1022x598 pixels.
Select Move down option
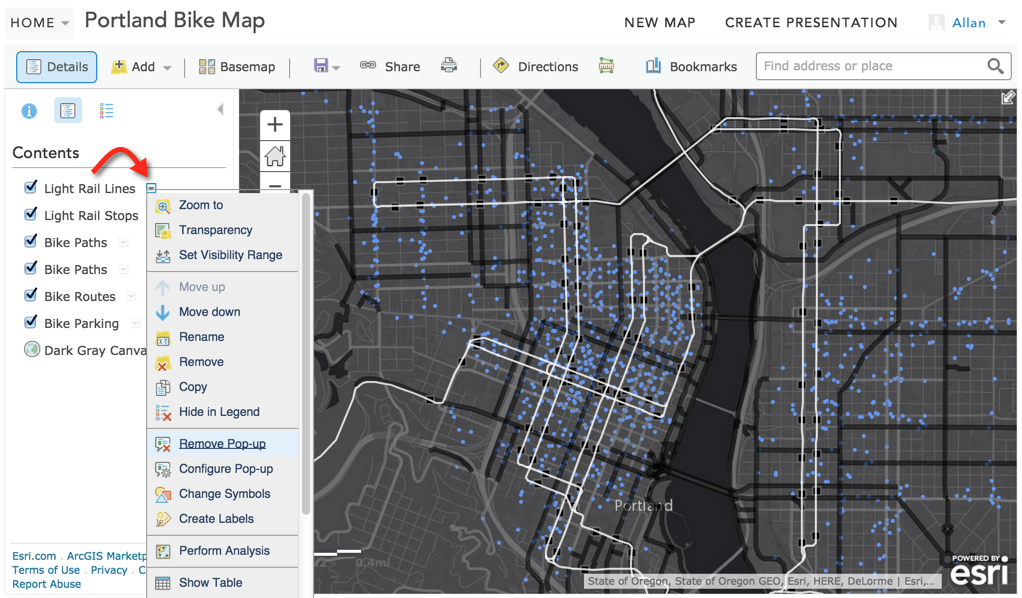click(223, 312)
